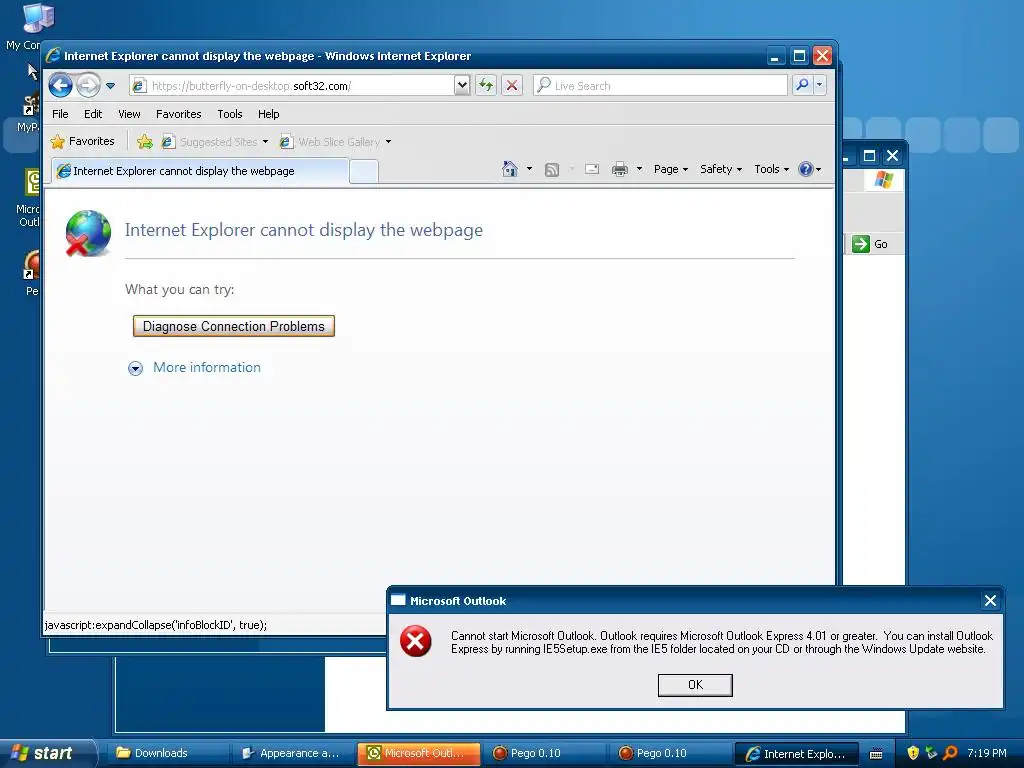The image size is (1024, 768).
Task: Click the Go button in background window
Action: [x=871, y=244]
